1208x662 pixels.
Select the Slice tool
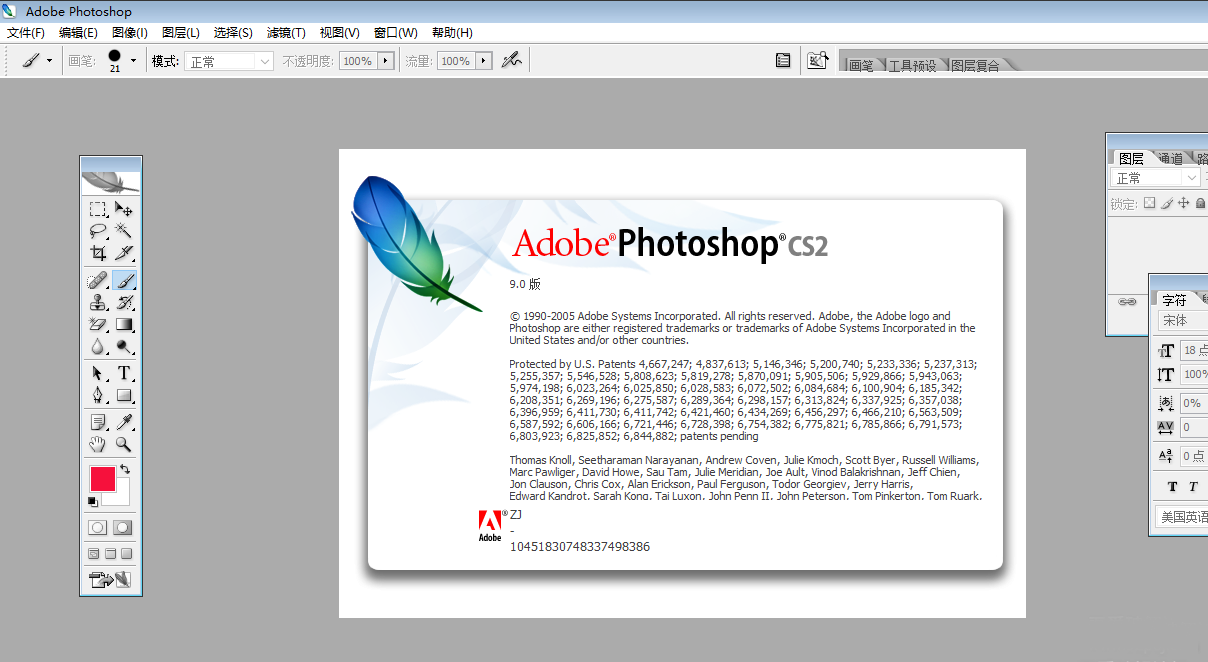(x=124, y=253)
